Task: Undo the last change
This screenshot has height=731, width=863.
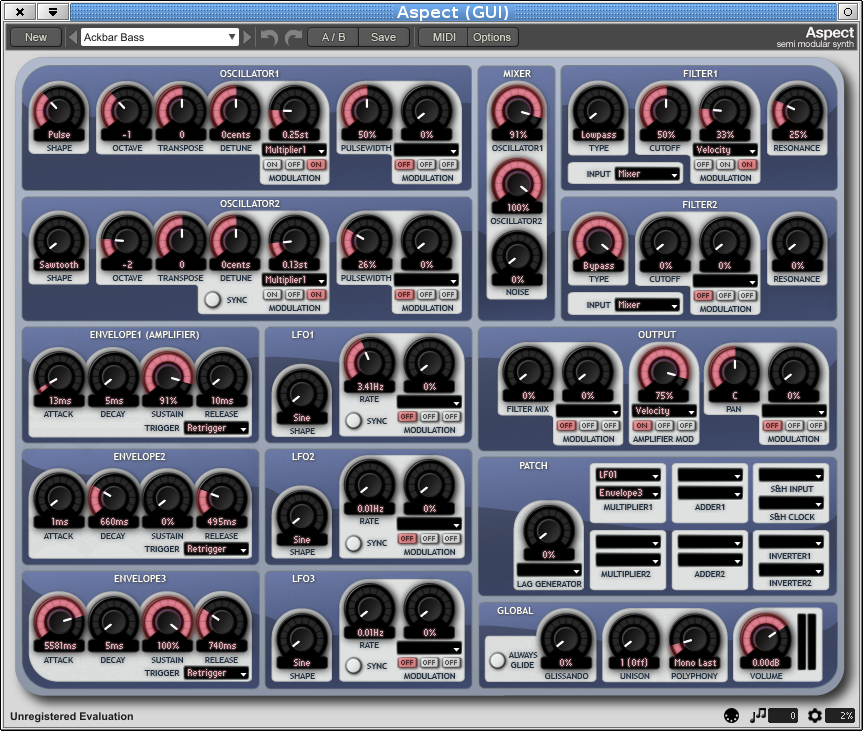Action: [269, 37]
